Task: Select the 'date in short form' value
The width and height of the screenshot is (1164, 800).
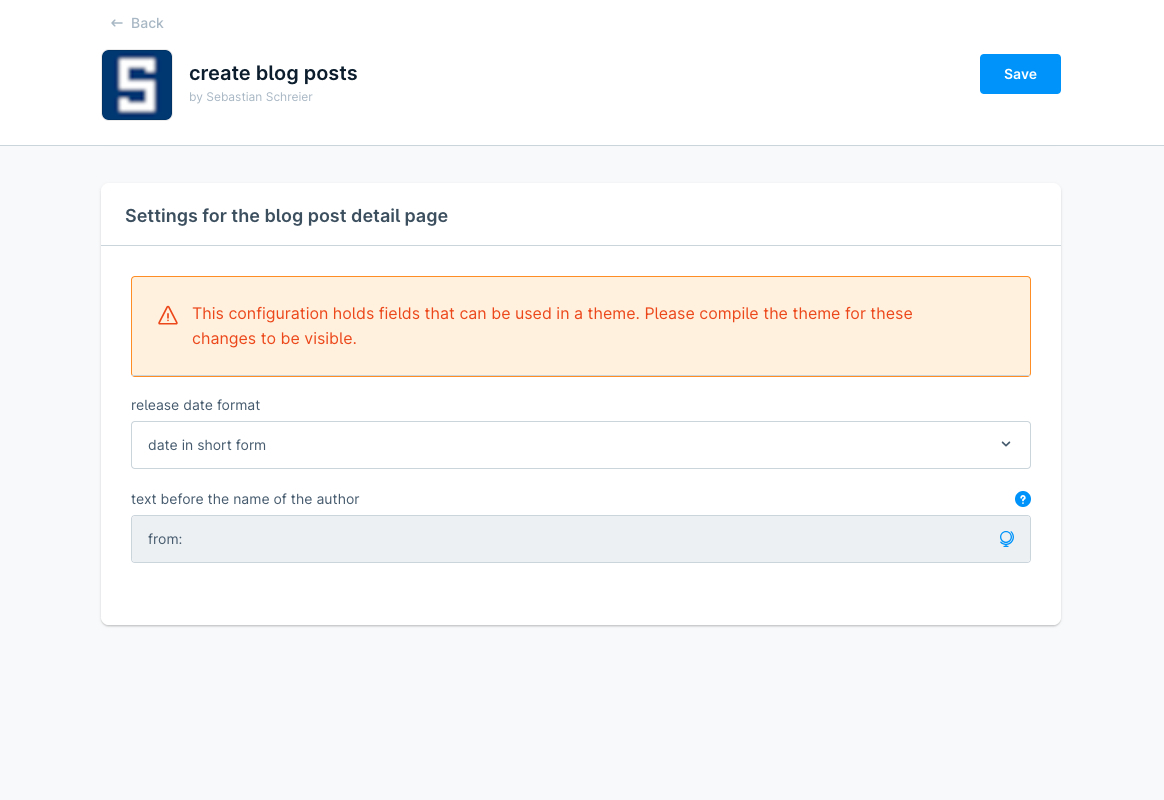Action: (x=207, y=445)
